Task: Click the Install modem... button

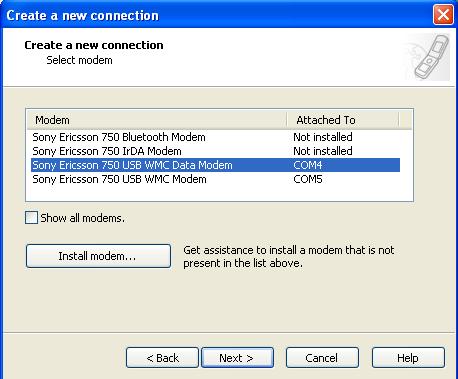Action: (98, 256)
